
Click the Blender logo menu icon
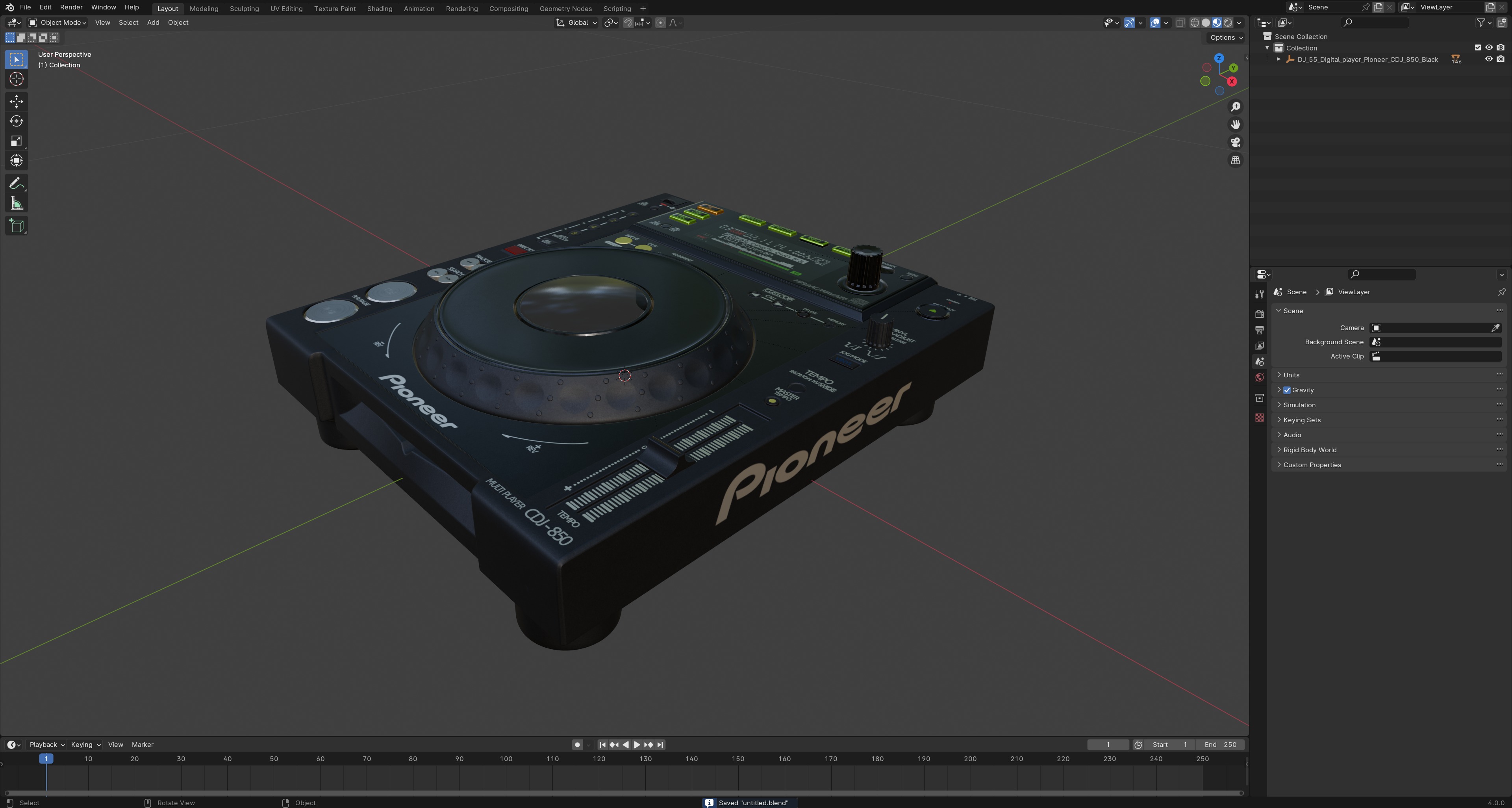9,7
